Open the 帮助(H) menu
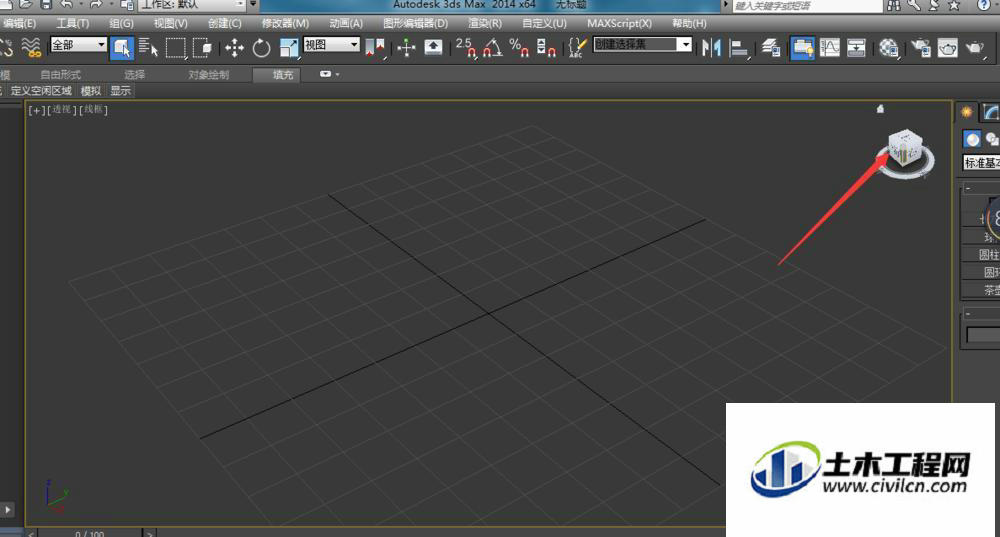The height and width of the screenshot is (537, 1000). pyautogui.click(x=689, y=23)
